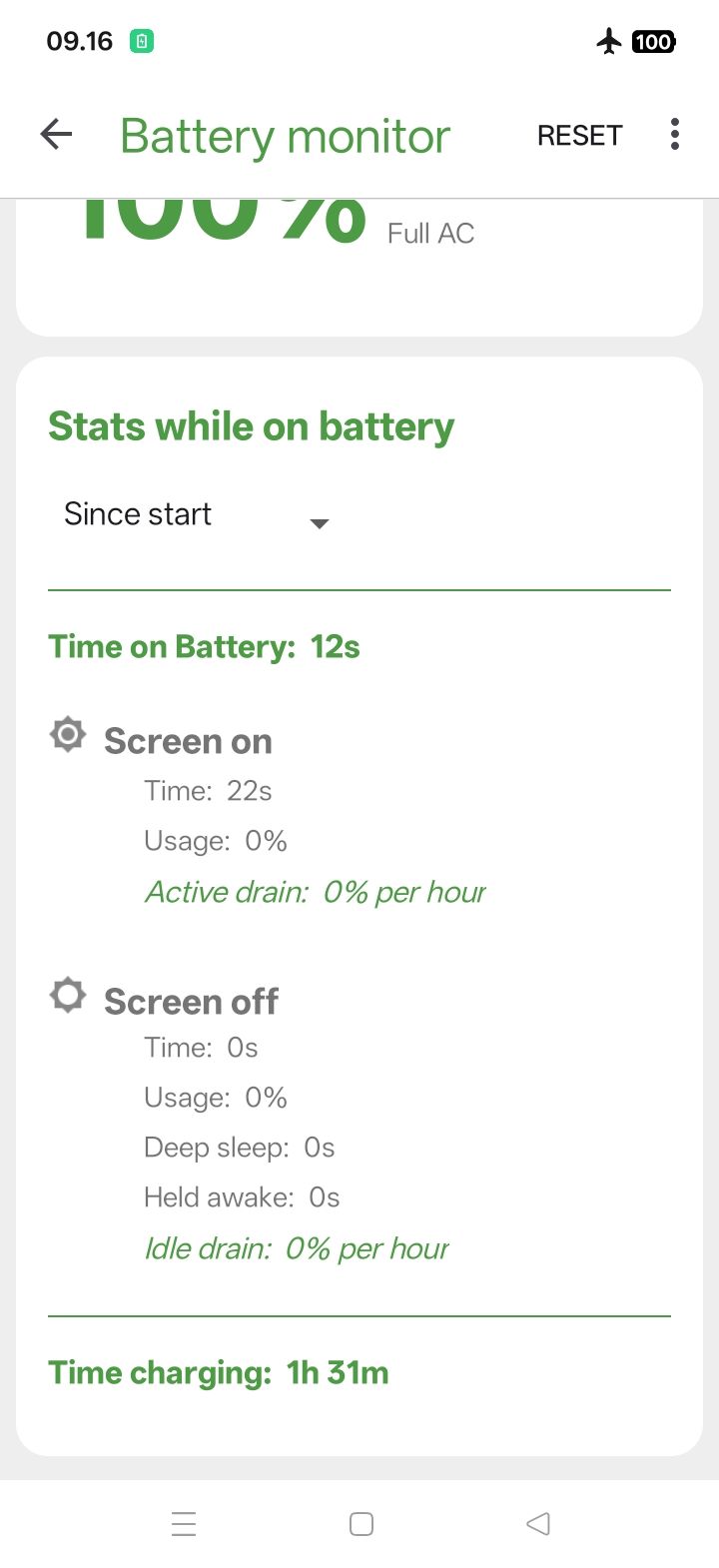The image size is (719, 1568).
Task: Tap the airplane mode status icon
Action: pos(608,41)
